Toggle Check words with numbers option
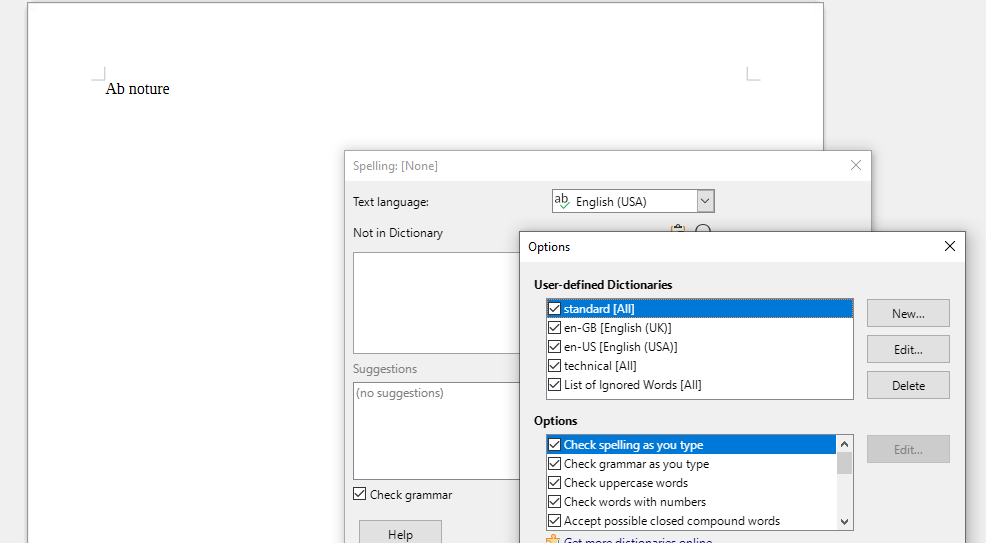 click(x=554, y=502)
